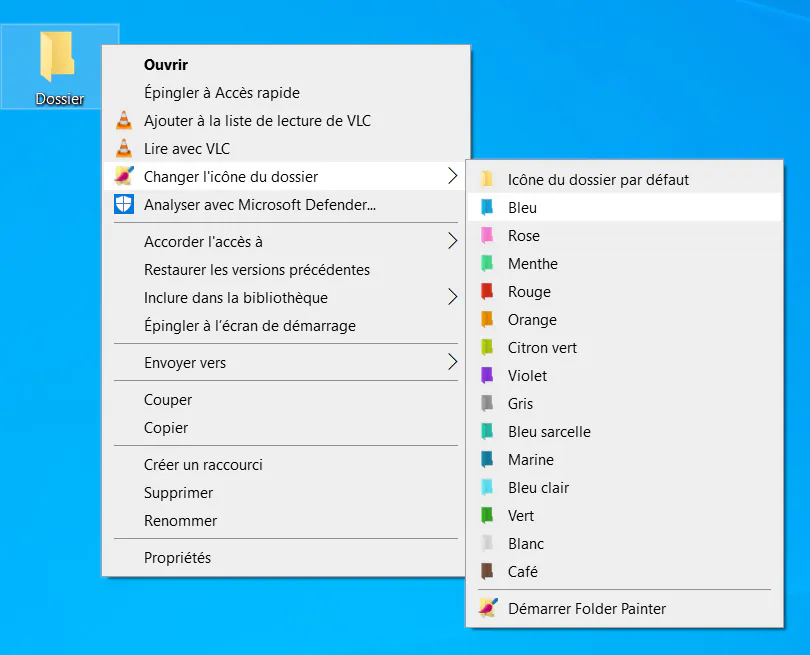The height and width of the screenshot is (655, 810).
Task: Click the light blue folder icon next to Bleu clair
Action: [x=487, y=487]
